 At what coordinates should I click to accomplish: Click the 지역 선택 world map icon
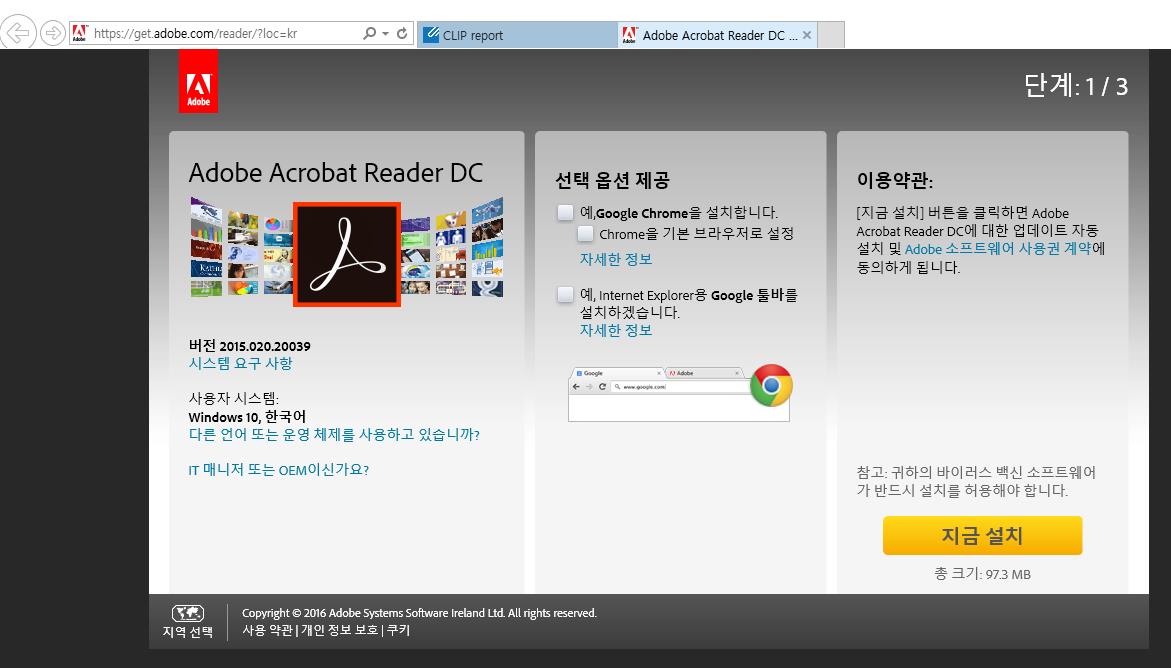(187, 613)
